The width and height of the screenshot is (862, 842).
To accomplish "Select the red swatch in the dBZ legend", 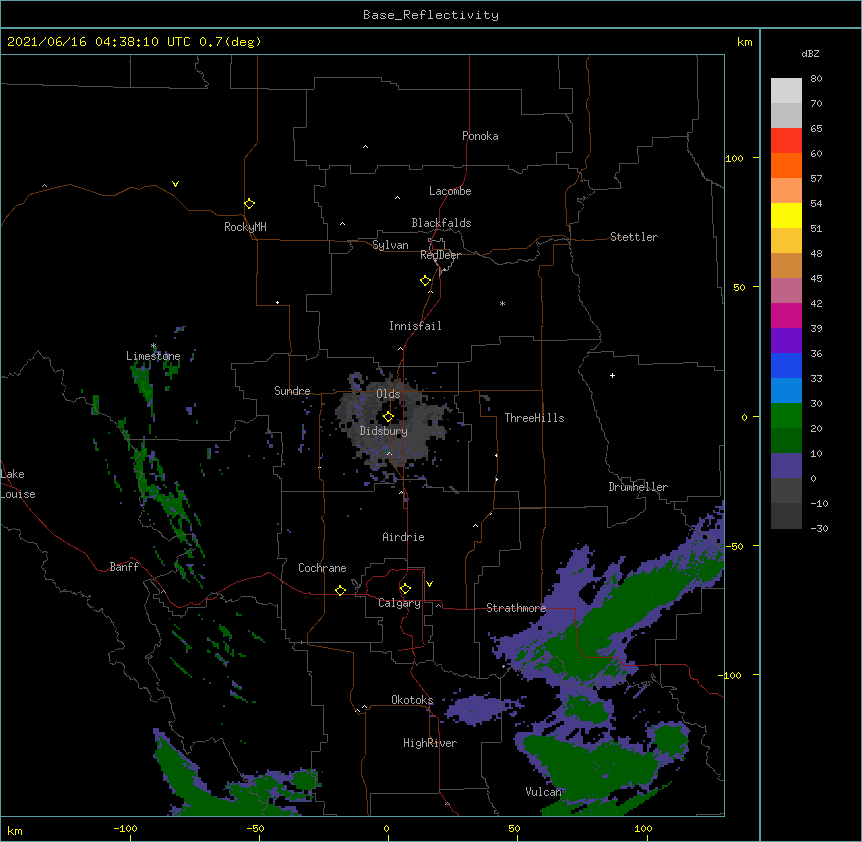I will (x=786, y=140).
